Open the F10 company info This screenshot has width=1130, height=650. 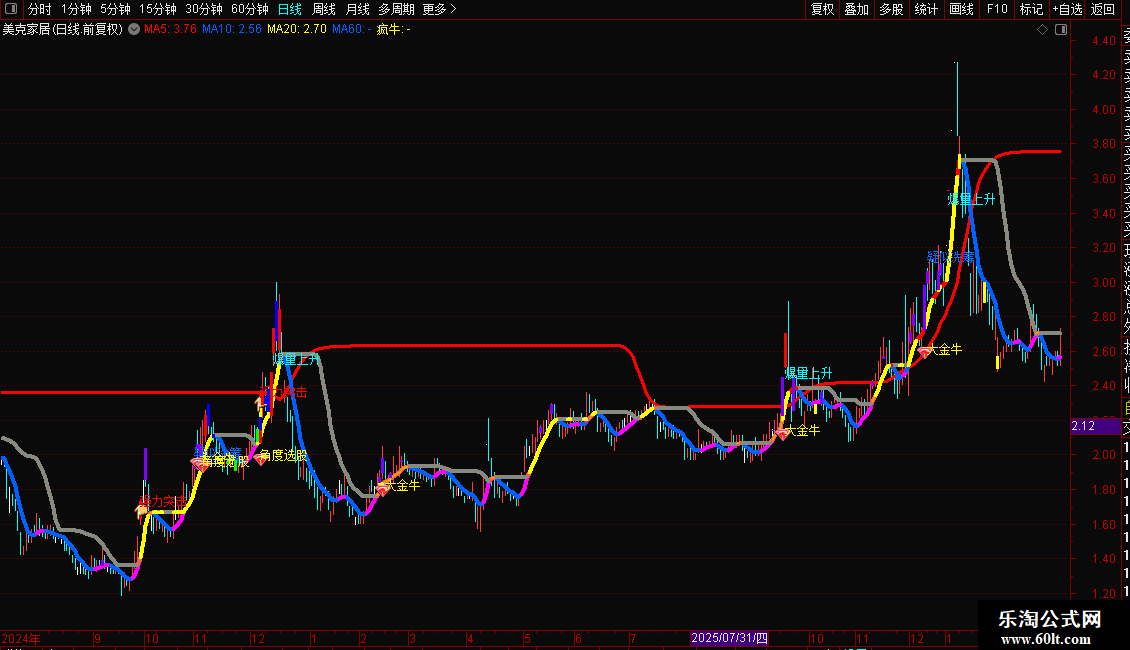pos(997,9)
